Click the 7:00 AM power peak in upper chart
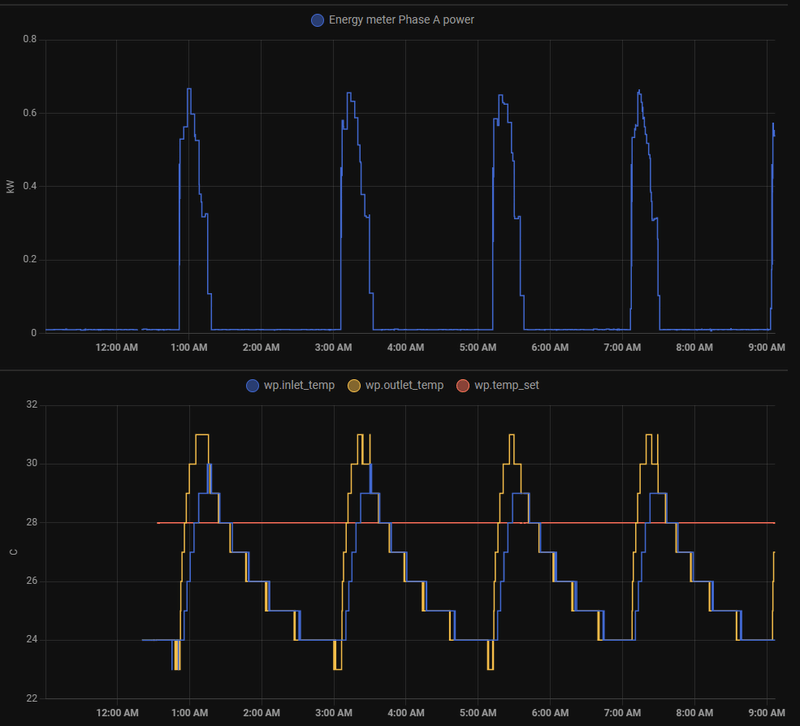 639,92
